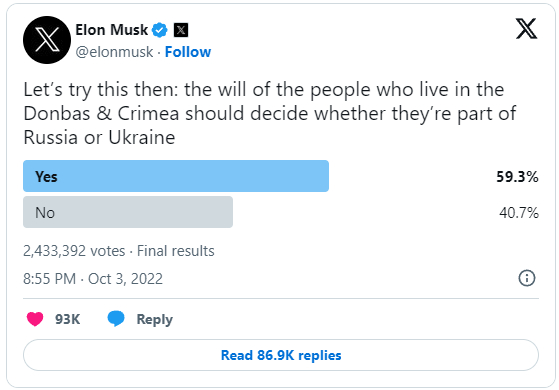Image resolution: width=559 pixels, height=390 pixels.
Task: Click the small X affiliation badge
Action: tap(181, 30)
